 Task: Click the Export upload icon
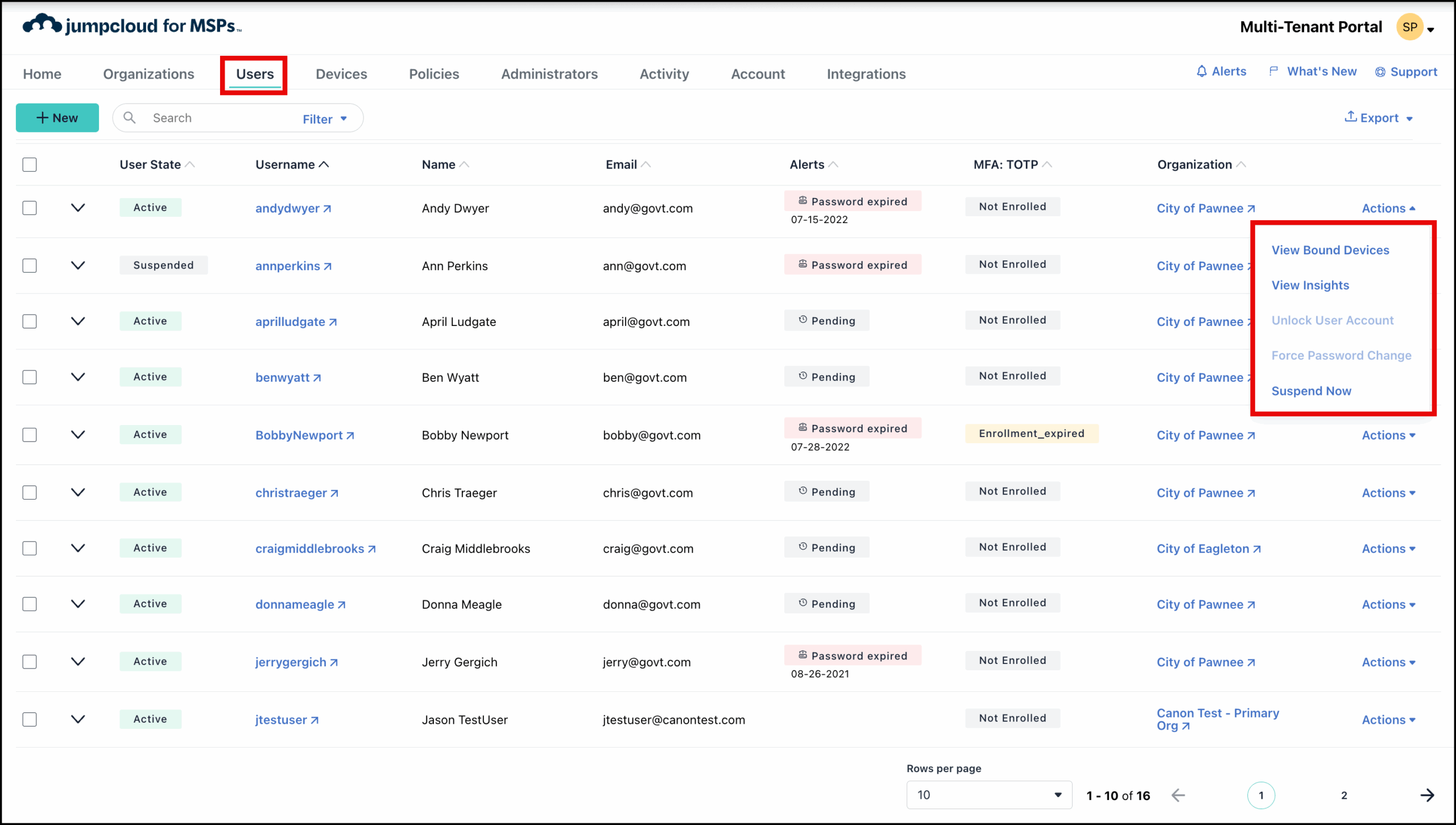coord(1350,116)
